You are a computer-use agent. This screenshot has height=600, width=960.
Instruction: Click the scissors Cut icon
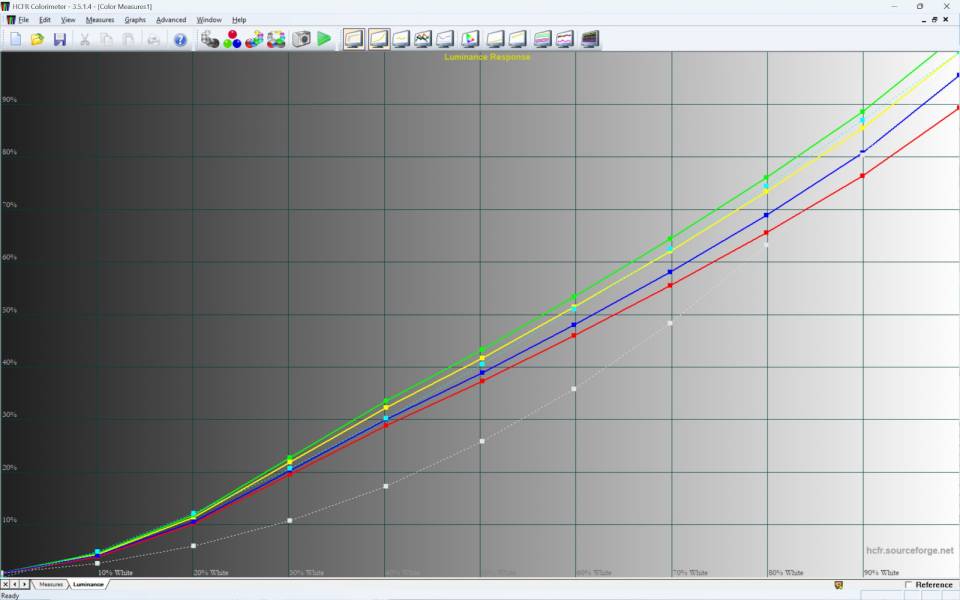point(84,39)
